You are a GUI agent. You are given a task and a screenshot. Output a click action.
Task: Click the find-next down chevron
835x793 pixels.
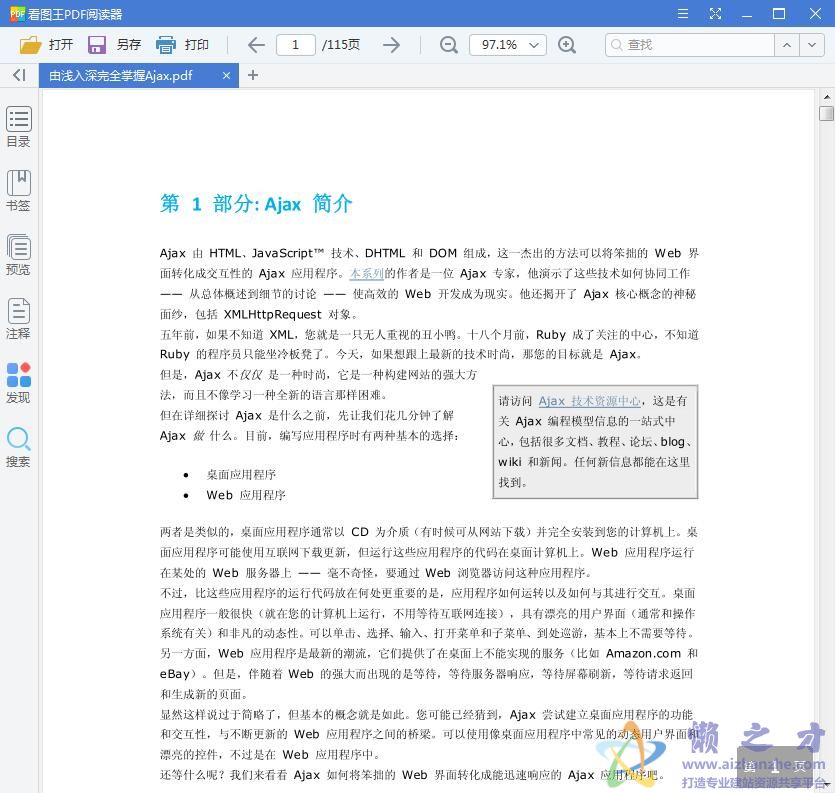click(x=813, y=45)
